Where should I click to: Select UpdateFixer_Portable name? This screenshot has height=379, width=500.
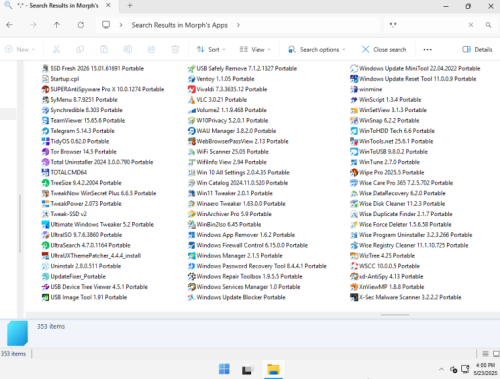[78, 276]
